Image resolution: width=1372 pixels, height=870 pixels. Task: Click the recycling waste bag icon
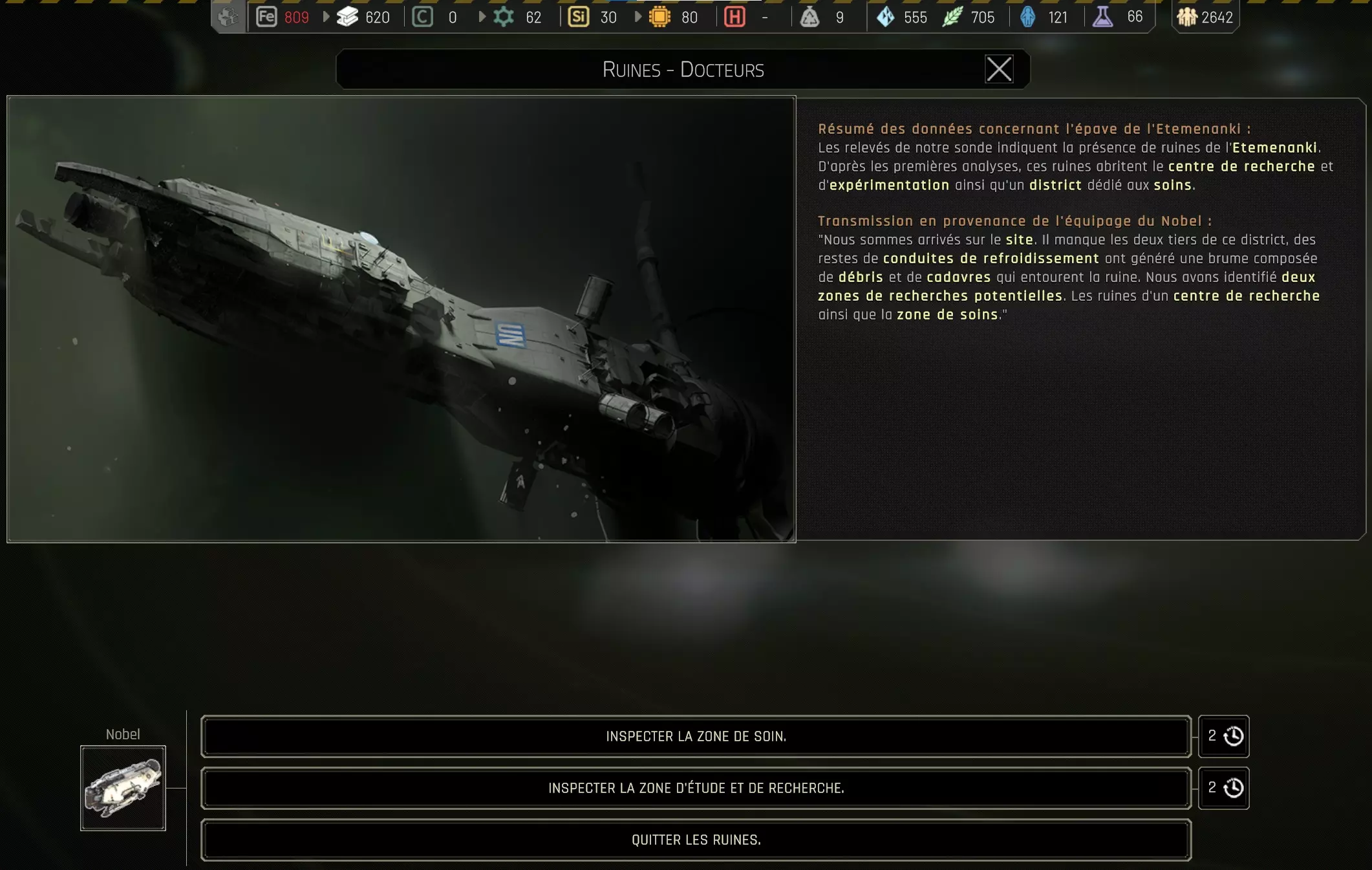coord(809,17)
